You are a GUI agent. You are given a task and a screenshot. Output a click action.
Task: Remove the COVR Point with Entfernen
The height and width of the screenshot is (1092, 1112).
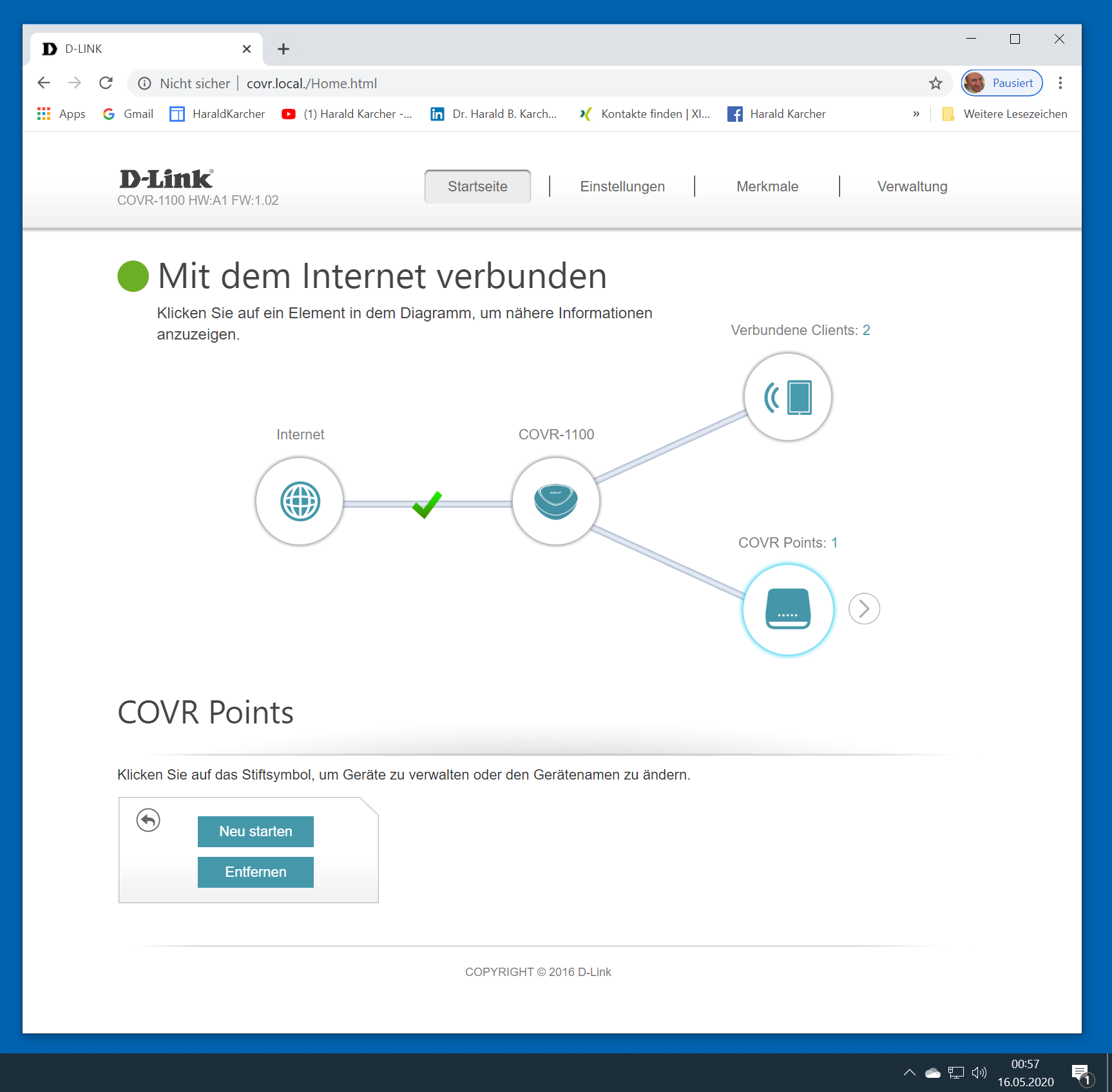[256, 872]
